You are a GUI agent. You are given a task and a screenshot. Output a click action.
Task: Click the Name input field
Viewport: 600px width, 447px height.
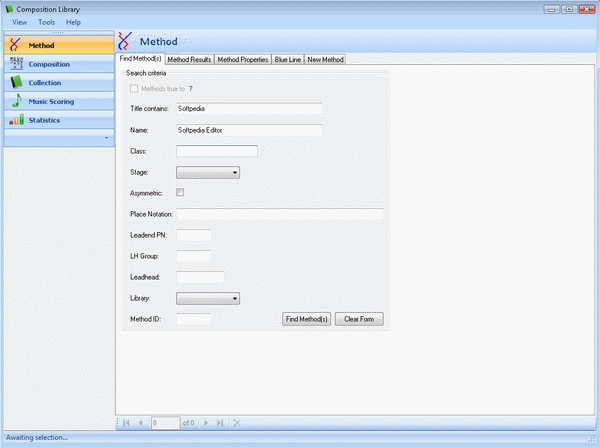(x=249, y=130)
